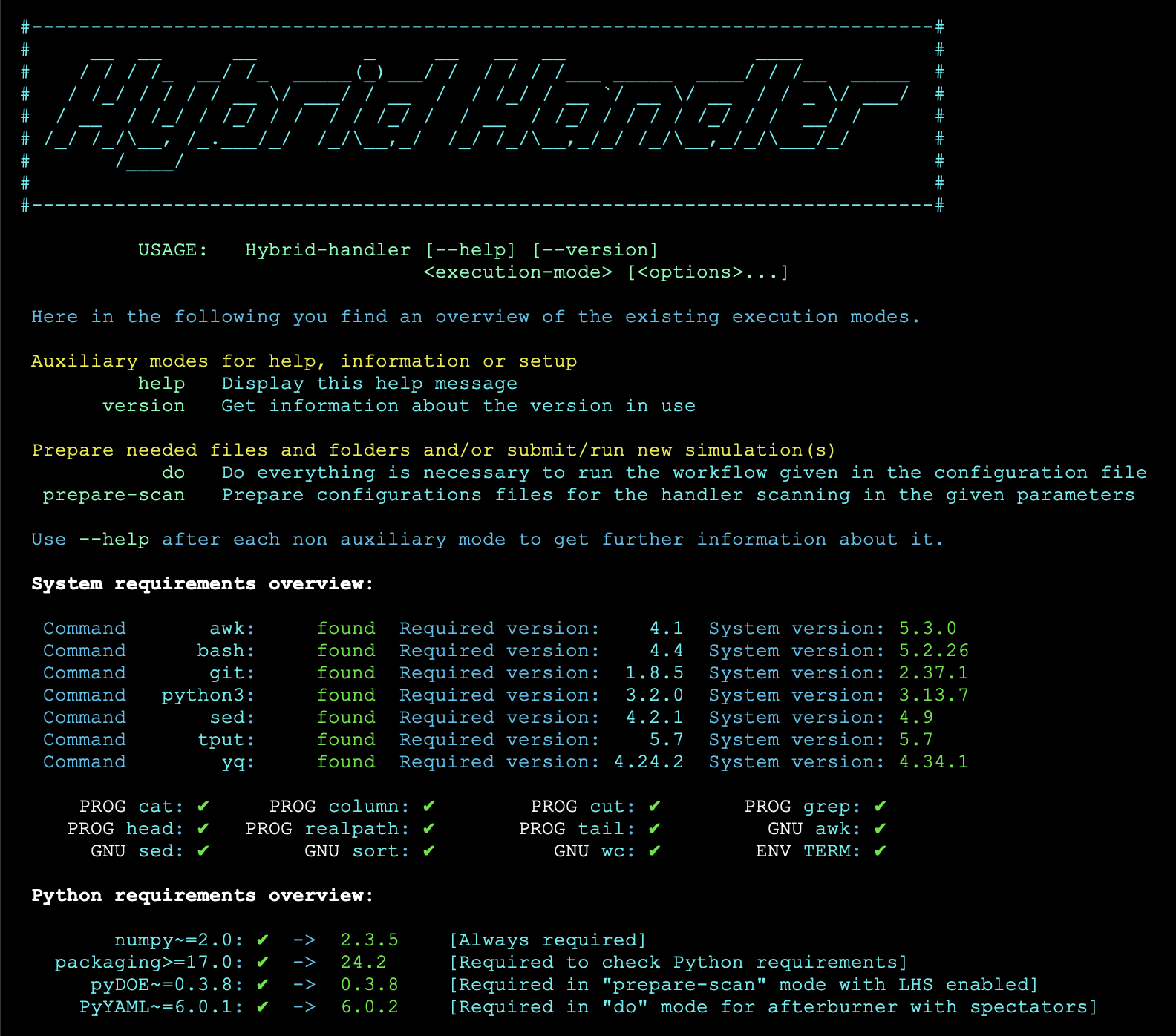Image resolution: width=1176 pixels, height=1036 pixels.
Task: Click system version 5.2.26 for bash
Action: (x=934, y=651)
